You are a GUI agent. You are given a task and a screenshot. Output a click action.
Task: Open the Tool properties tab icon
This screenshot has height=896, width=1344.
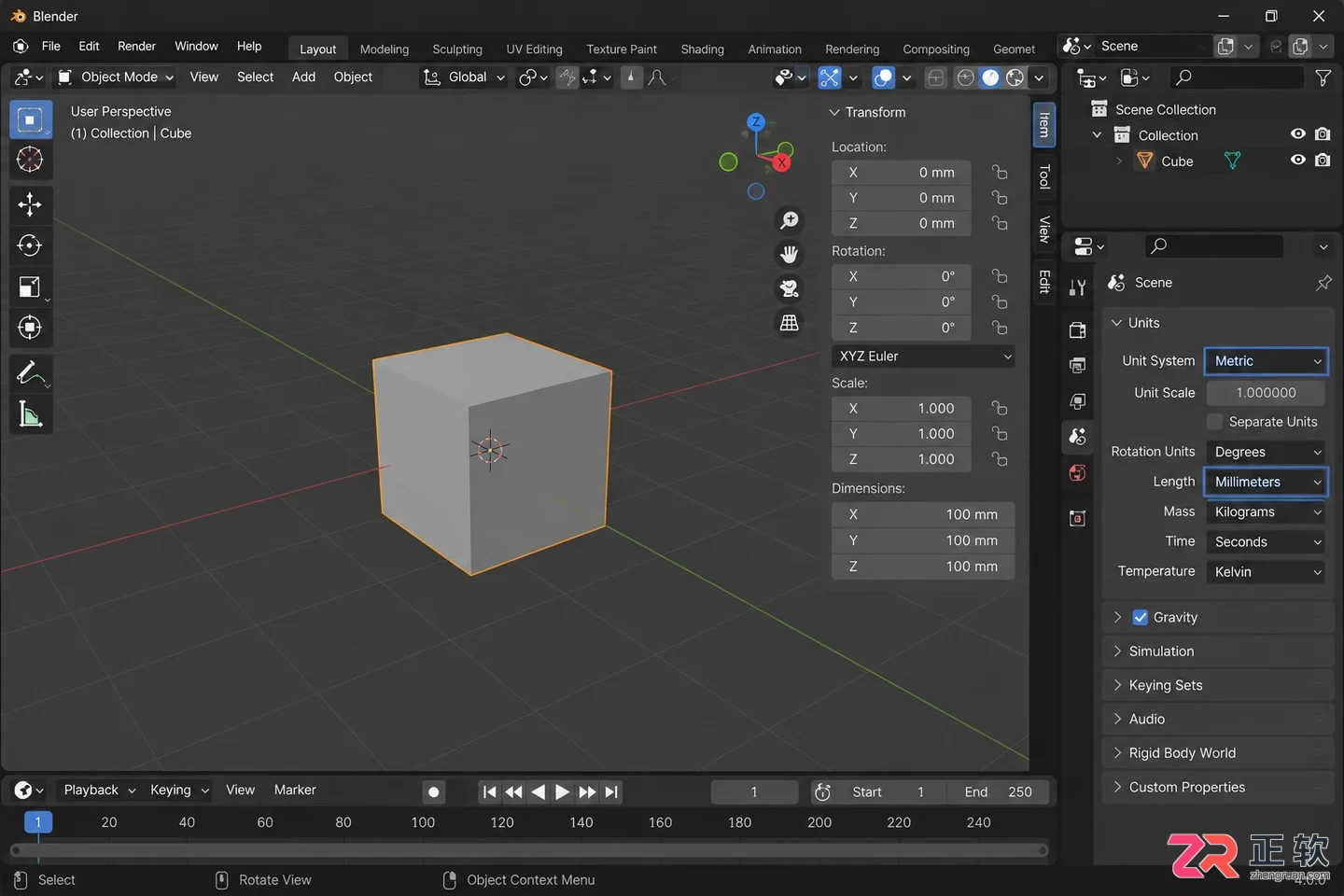click(1078, 287)
